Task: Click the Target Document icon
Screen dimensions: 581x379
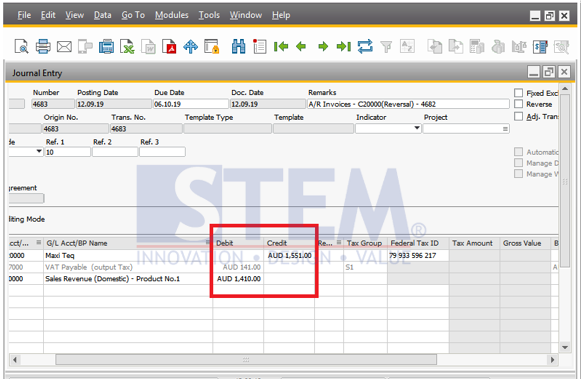Action: click(x=455, y=47)
